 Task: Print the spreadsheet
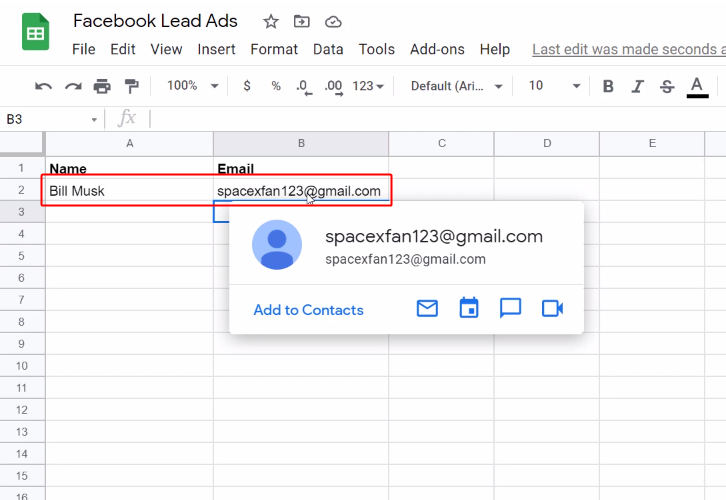[102, 86]
